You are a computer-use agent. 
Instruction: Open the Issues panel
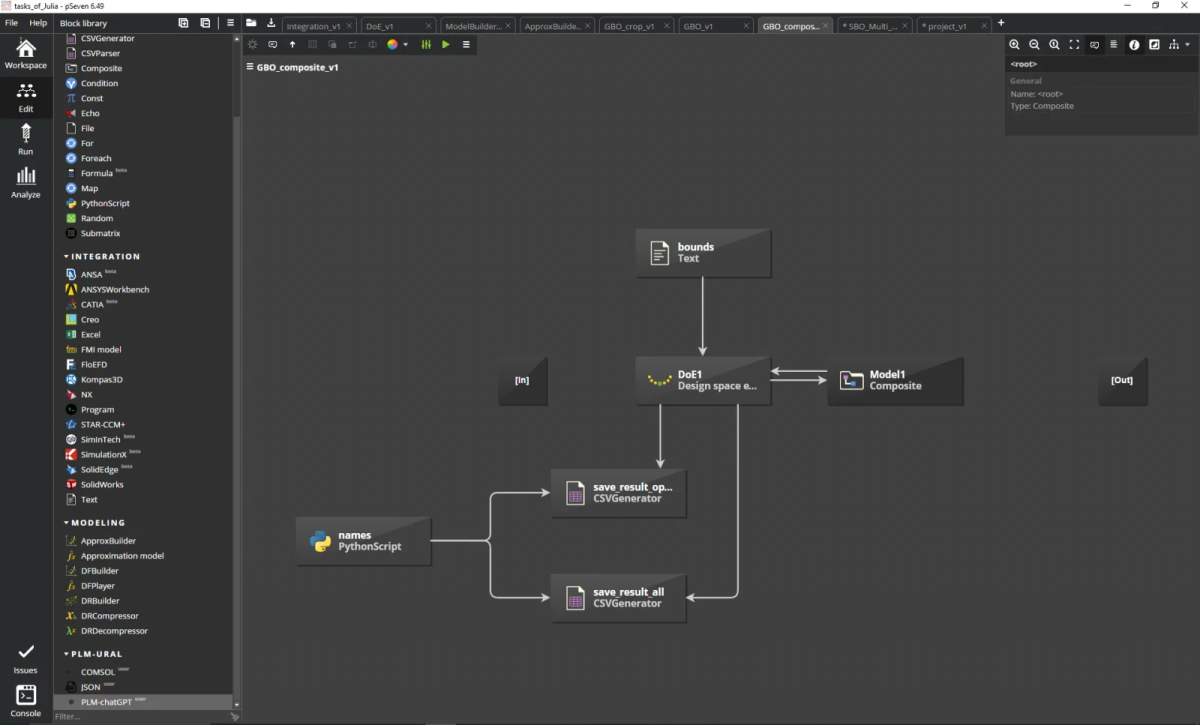26,658
